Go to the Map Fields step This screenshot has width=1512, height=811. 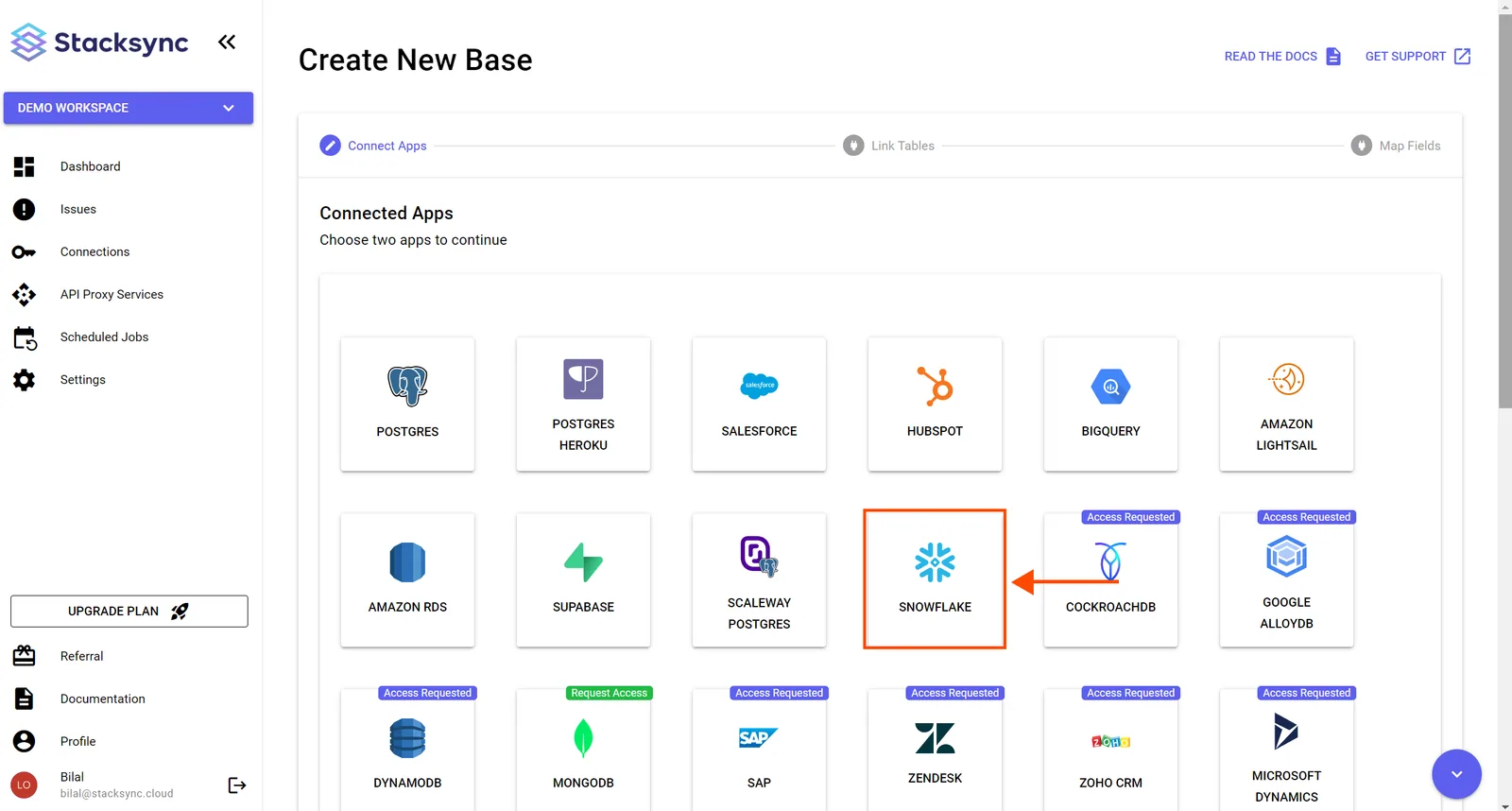point(1396,146)
